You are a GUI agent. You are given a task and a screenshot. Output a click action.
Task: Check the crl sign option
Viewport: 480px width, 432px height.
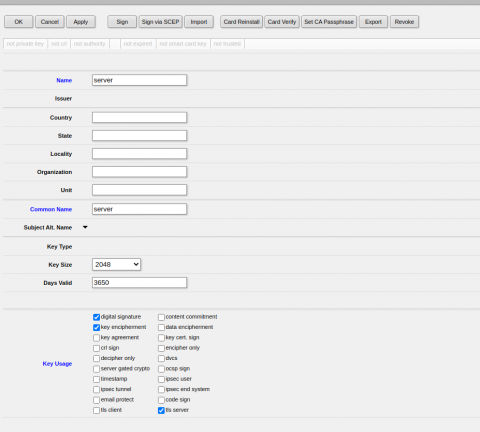(x=96, y=348)
